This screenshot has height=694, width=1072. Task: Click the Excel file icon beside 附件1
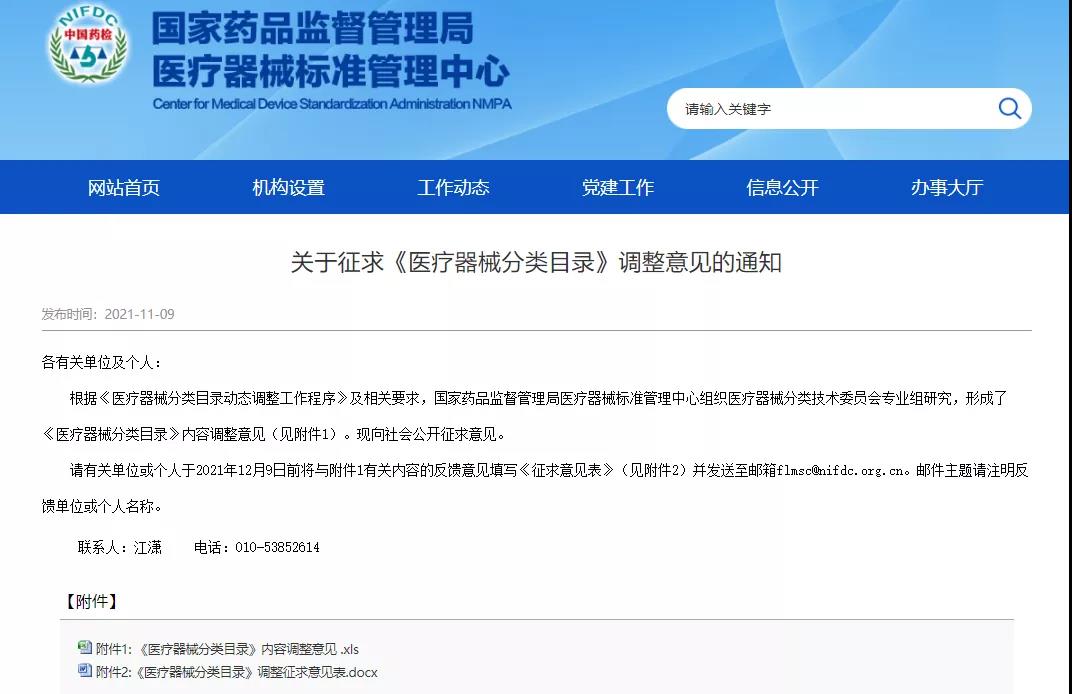[85, 648]
